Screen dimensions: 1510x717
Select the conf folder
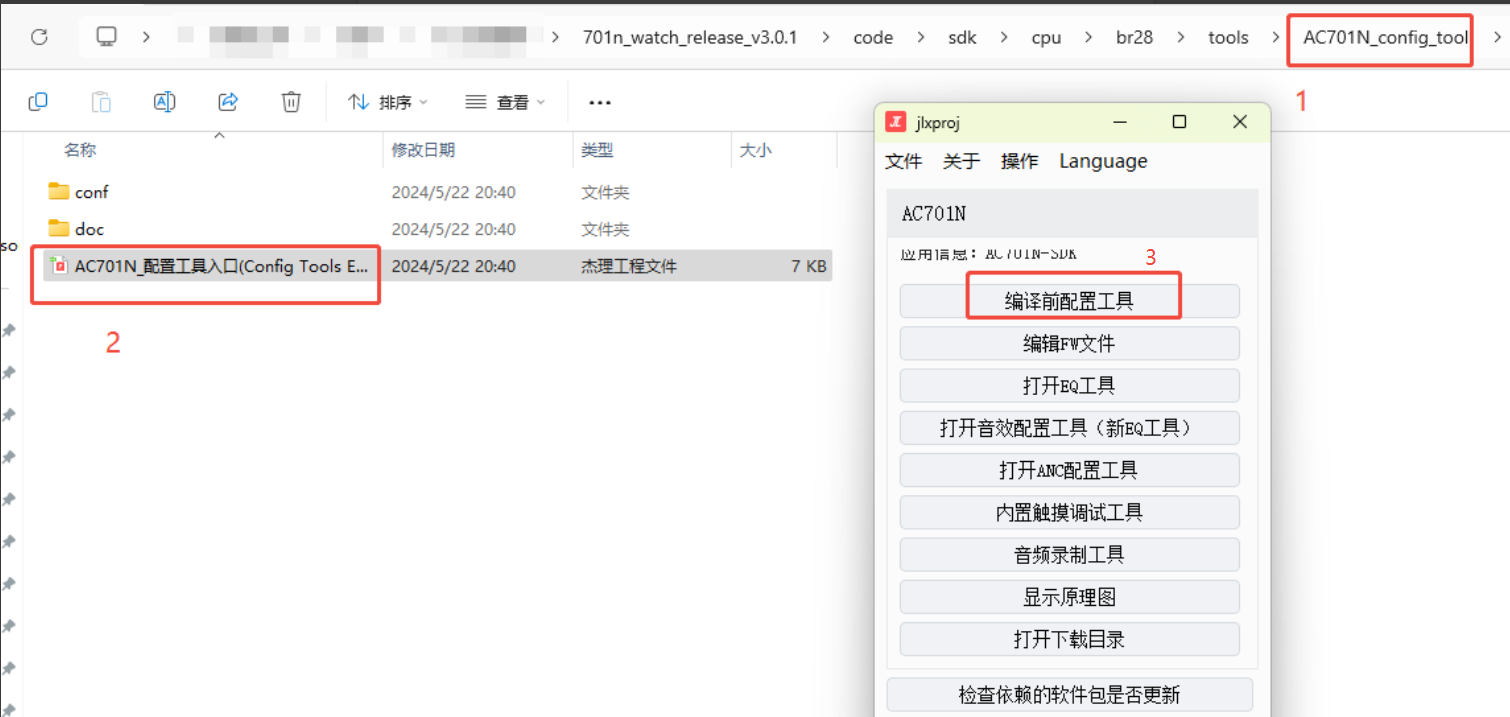coord(91,192)
